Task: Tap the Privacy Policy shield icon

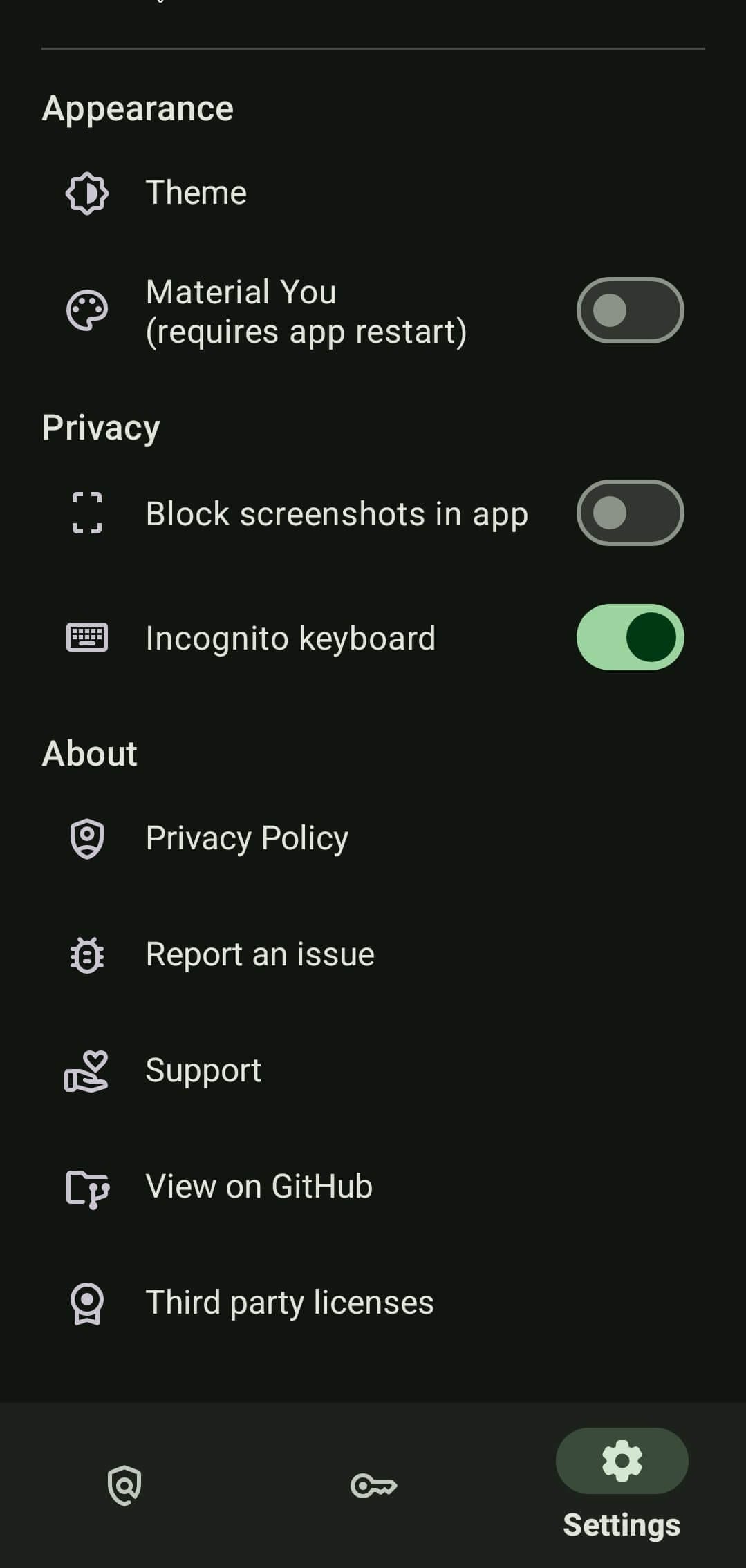Action: 87,838
